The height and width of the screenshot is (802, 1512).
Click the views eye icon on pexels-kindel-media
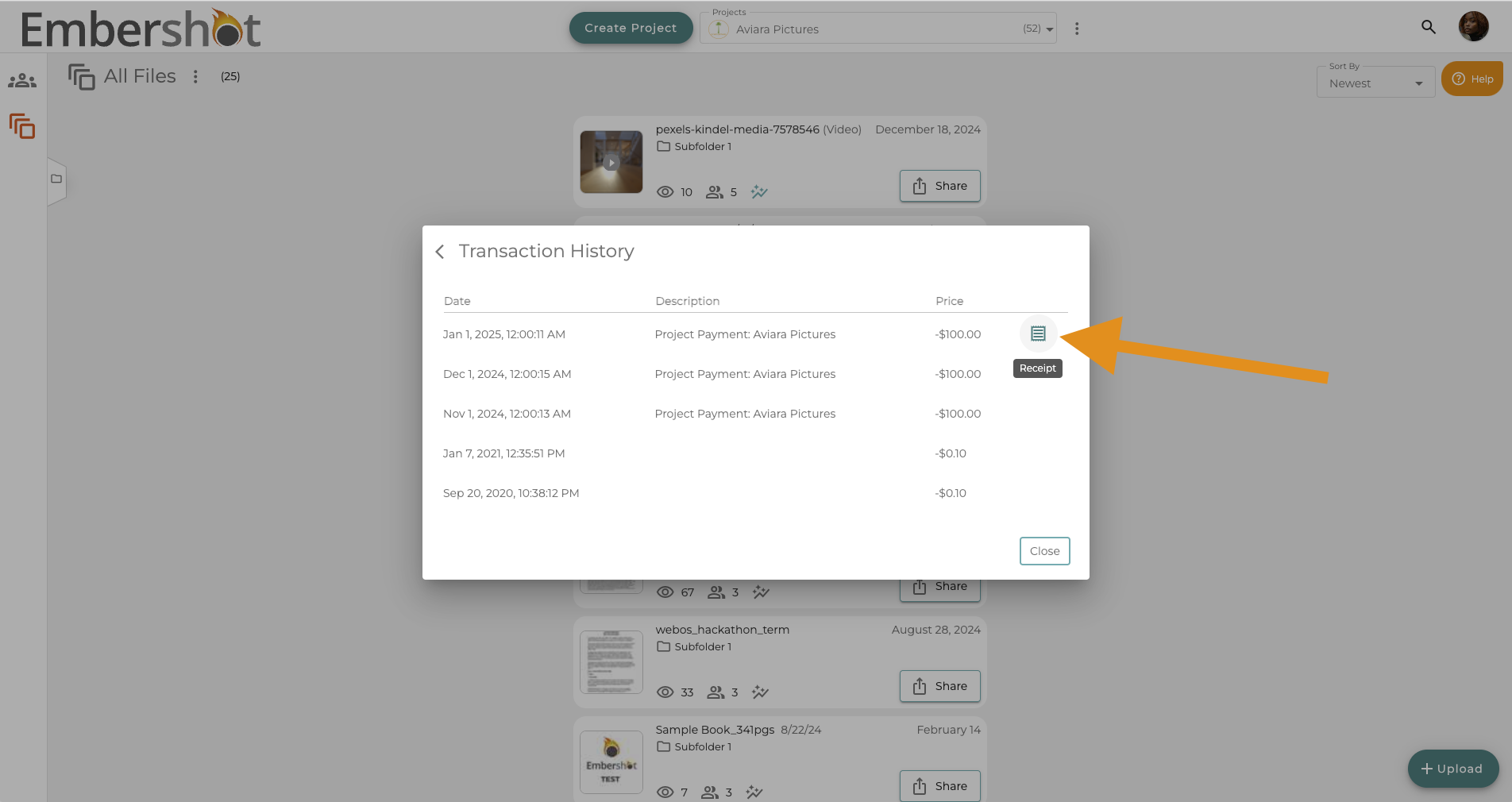pyautogui.click(x=665, y=192)
